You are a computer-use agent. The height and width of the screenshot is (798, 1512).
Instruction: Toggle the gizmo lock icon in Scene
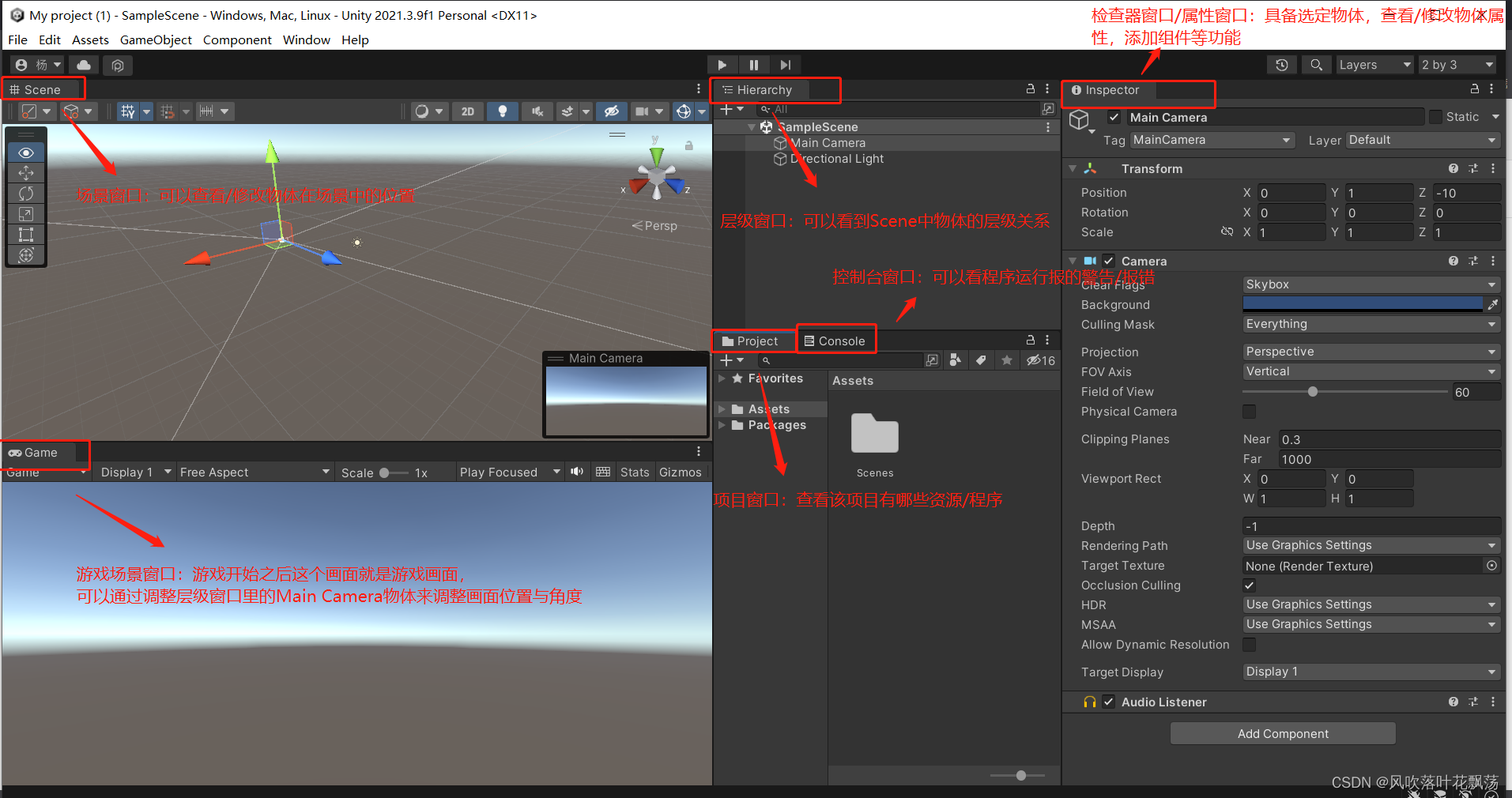click(688, 145)
